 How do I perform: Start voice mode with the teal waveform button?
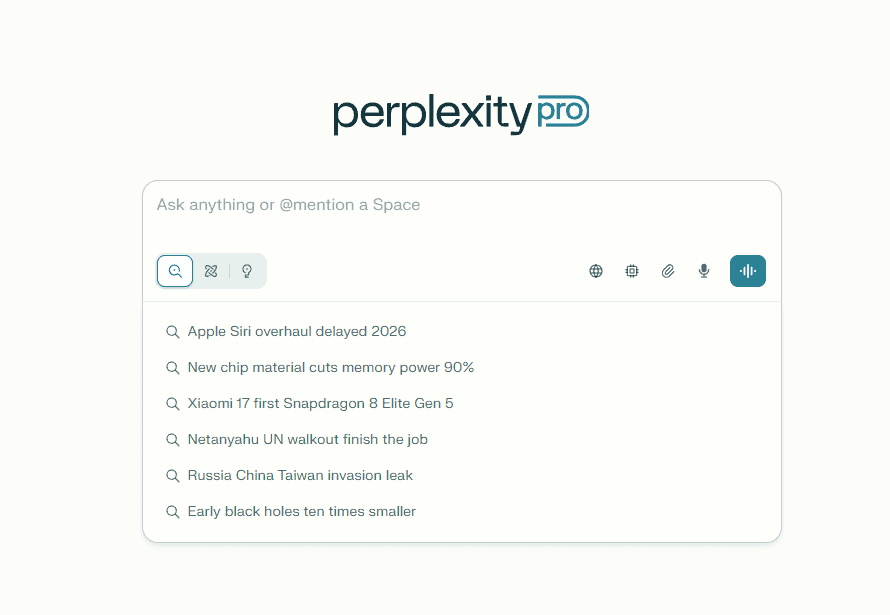(x=748, y=271)
